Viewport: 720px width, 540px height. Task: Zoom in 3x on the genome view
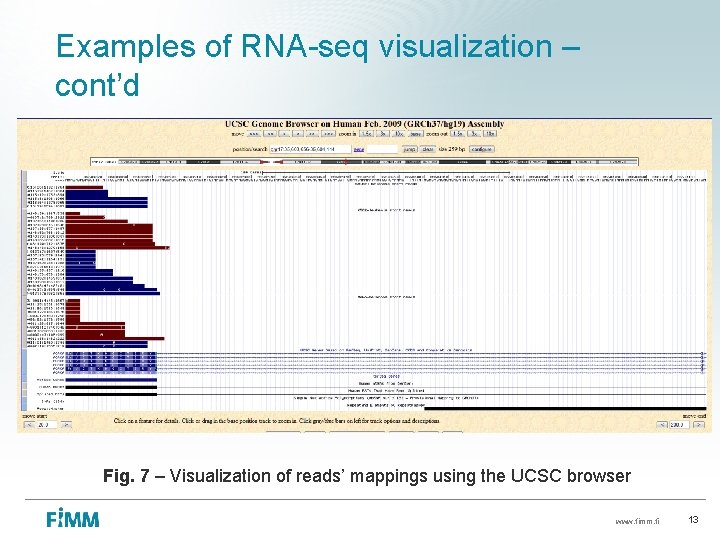click(383, 134)
